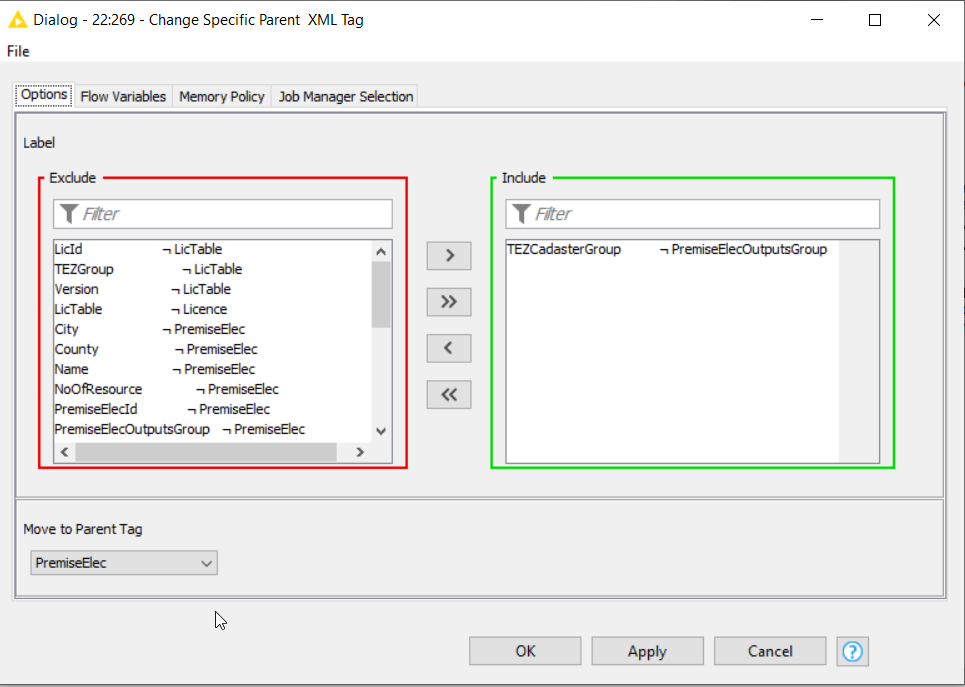Open the Move to Parent Tag dropdown
The height and width of the screenshot is (687, 965).
tap(124, 563)
